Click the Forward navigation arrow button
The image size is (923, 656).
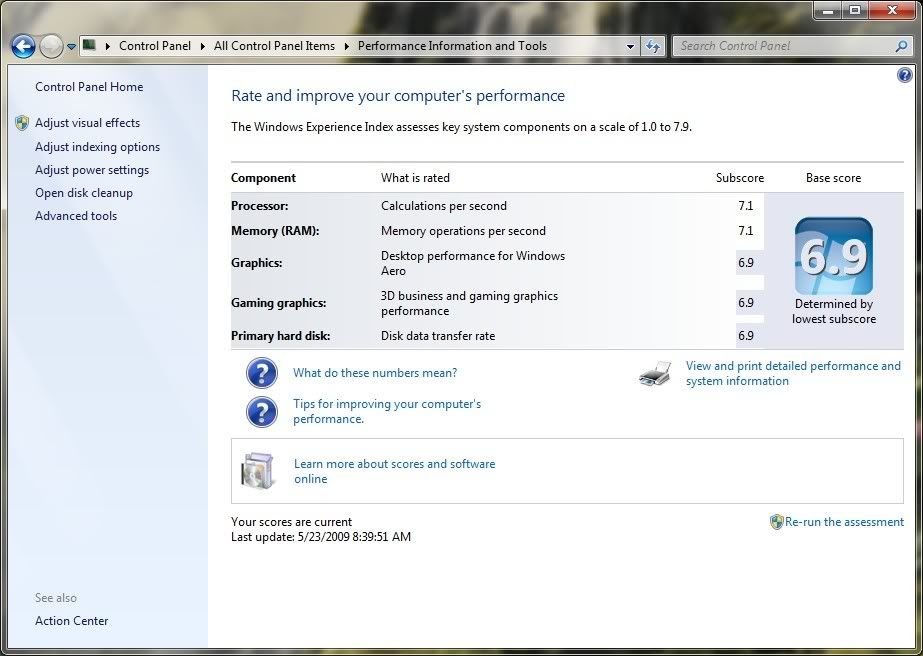(x=50, y=46)
